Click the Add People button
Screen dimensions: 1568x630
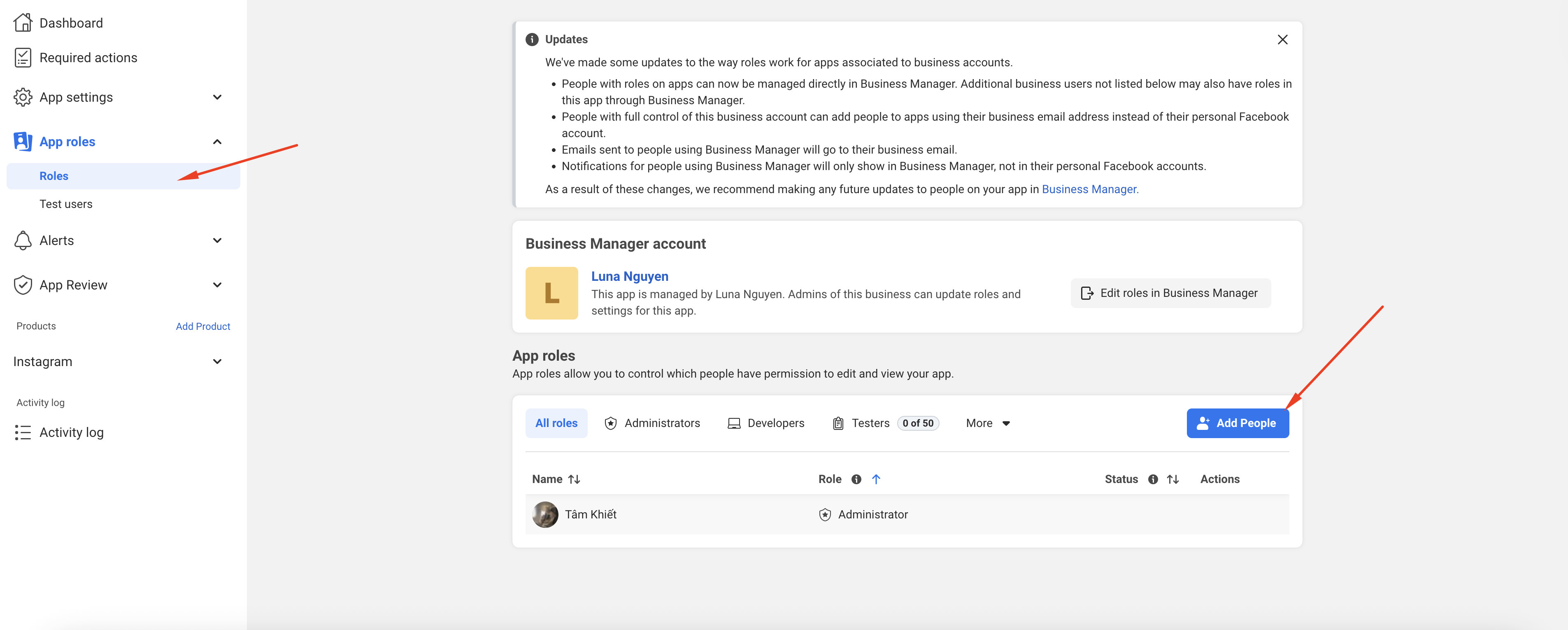tap(1237, 423)
